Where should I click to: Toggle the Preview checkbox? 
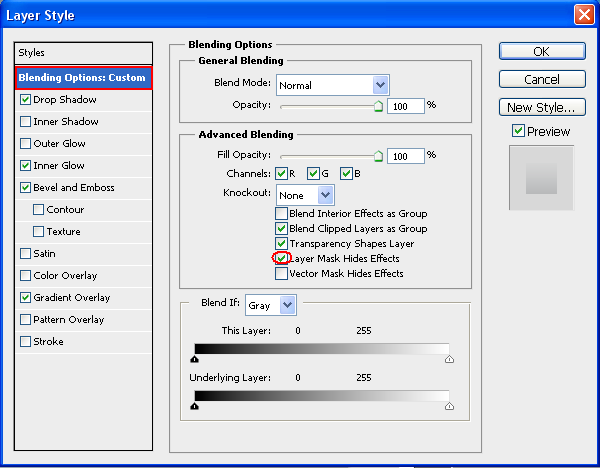(x=518, y=131)
